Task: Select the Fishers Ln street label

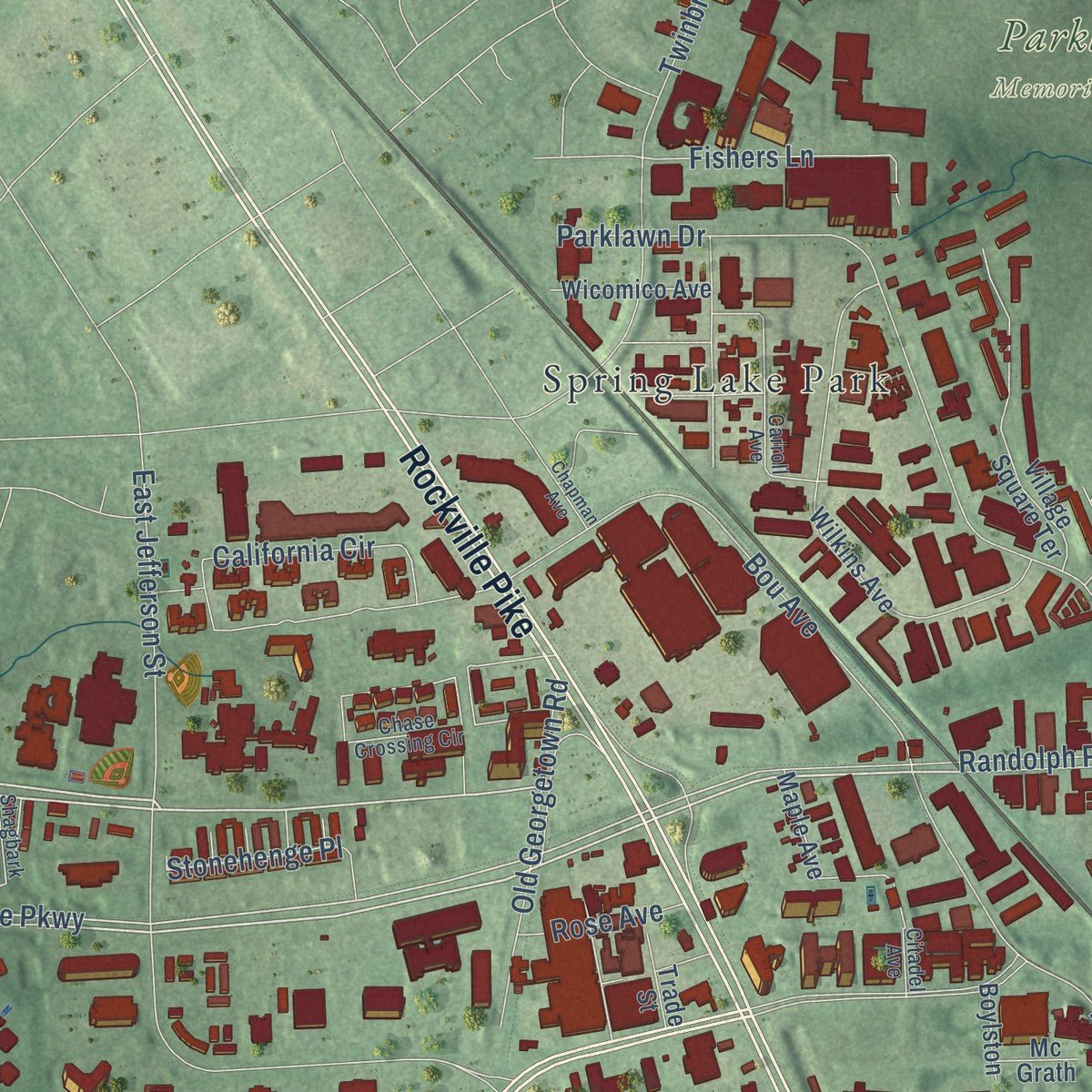Action: [x=751, y=157]
